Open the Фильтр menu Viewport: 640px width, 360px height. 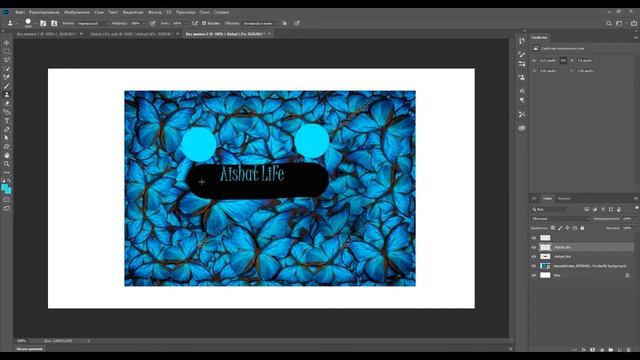(155, 12)
